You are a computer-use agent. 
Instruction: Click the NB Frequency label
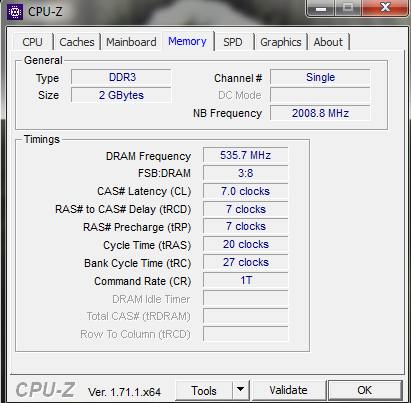tap(227, 113)
